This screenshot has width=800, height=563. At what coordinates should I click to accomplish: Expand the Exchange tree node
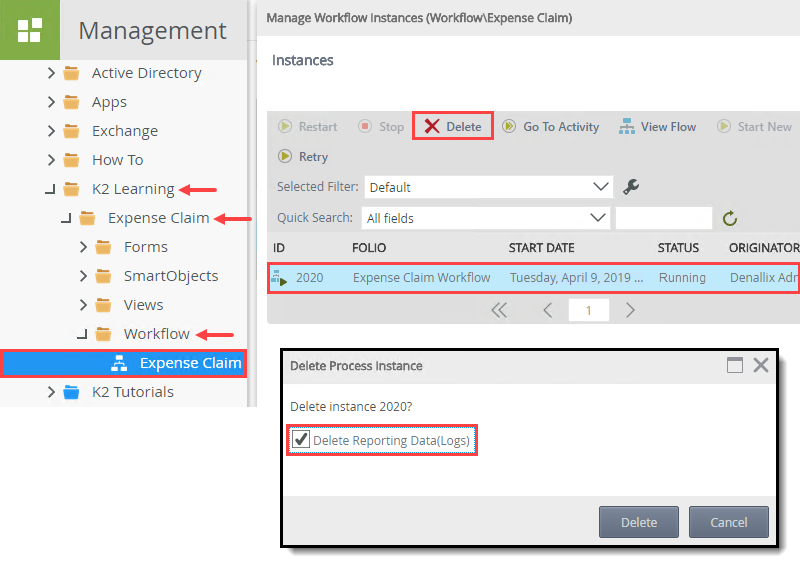coord(51,131)
